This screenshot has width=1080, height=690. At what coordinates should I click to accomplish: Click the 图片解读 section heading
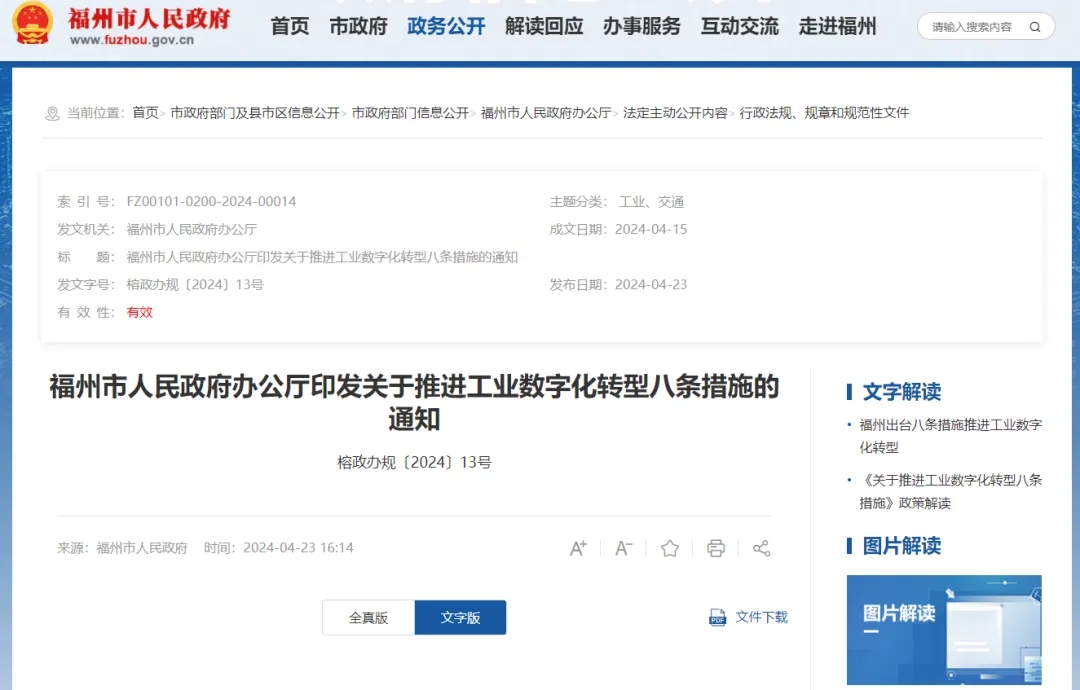902,546
